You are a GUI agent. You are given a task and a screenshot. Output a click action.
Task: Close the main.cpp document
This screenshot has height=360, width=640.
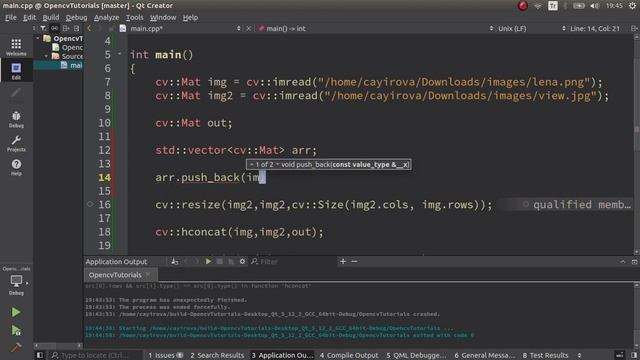coord(249,28)
